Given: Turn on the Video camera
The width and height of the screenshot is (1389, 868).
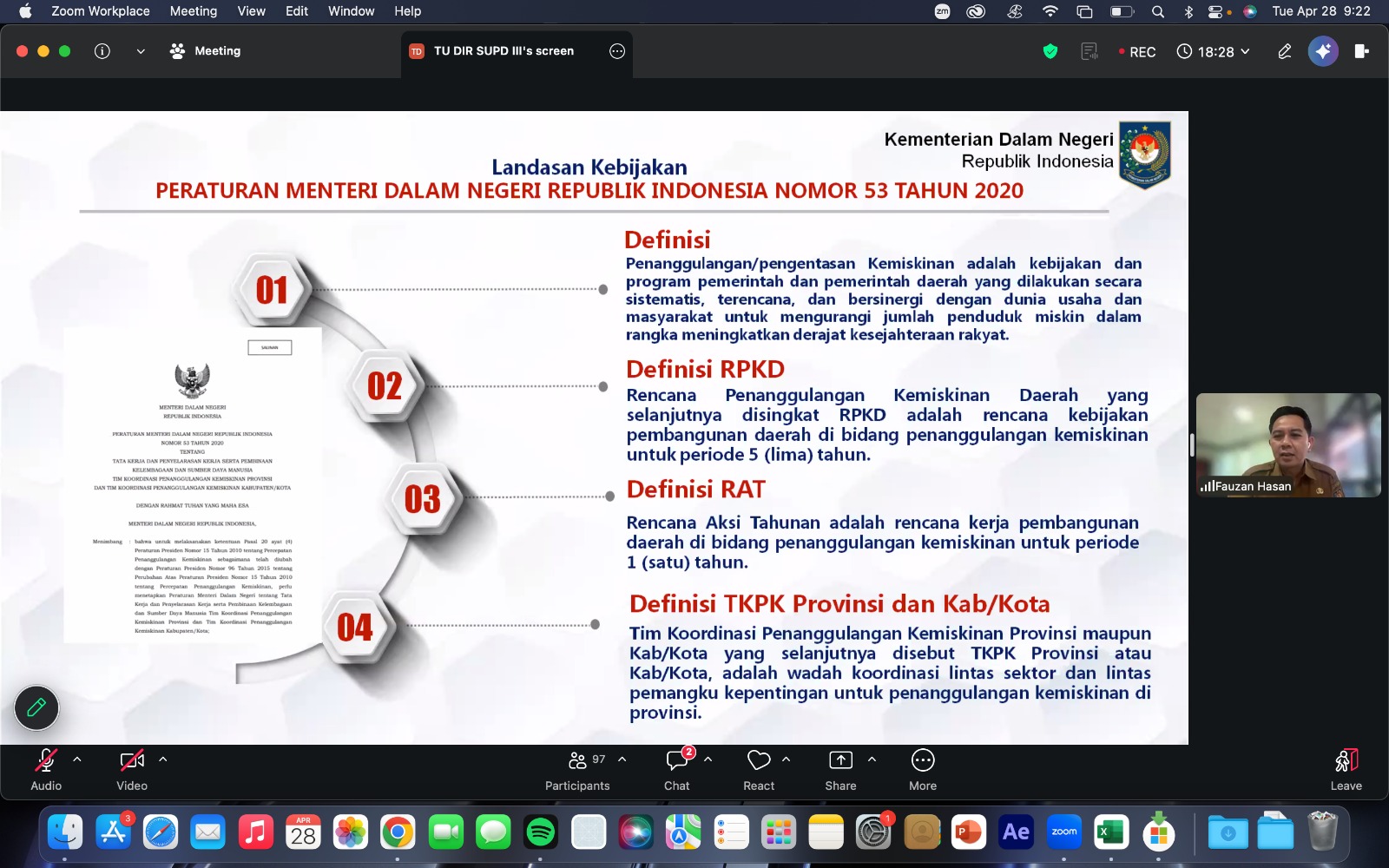Looking at the screenshot, I should click(x=132, y=769).
